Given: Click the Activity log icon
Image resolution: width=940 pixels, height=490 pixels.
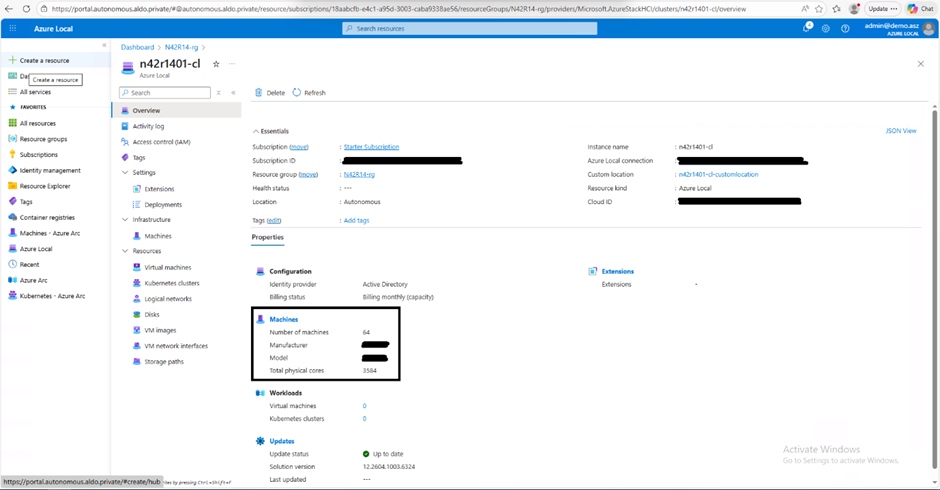Looking at the screenshot, I should (x=125, y=126).
